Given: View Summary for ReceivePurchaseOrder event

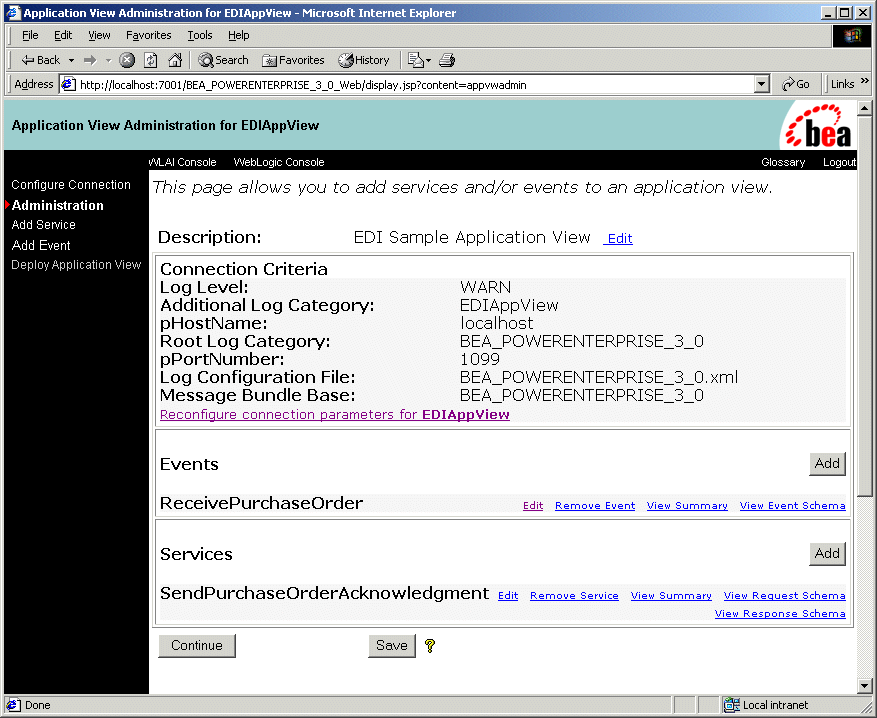Looking at the screenshot, I should [x=687, y=506].
